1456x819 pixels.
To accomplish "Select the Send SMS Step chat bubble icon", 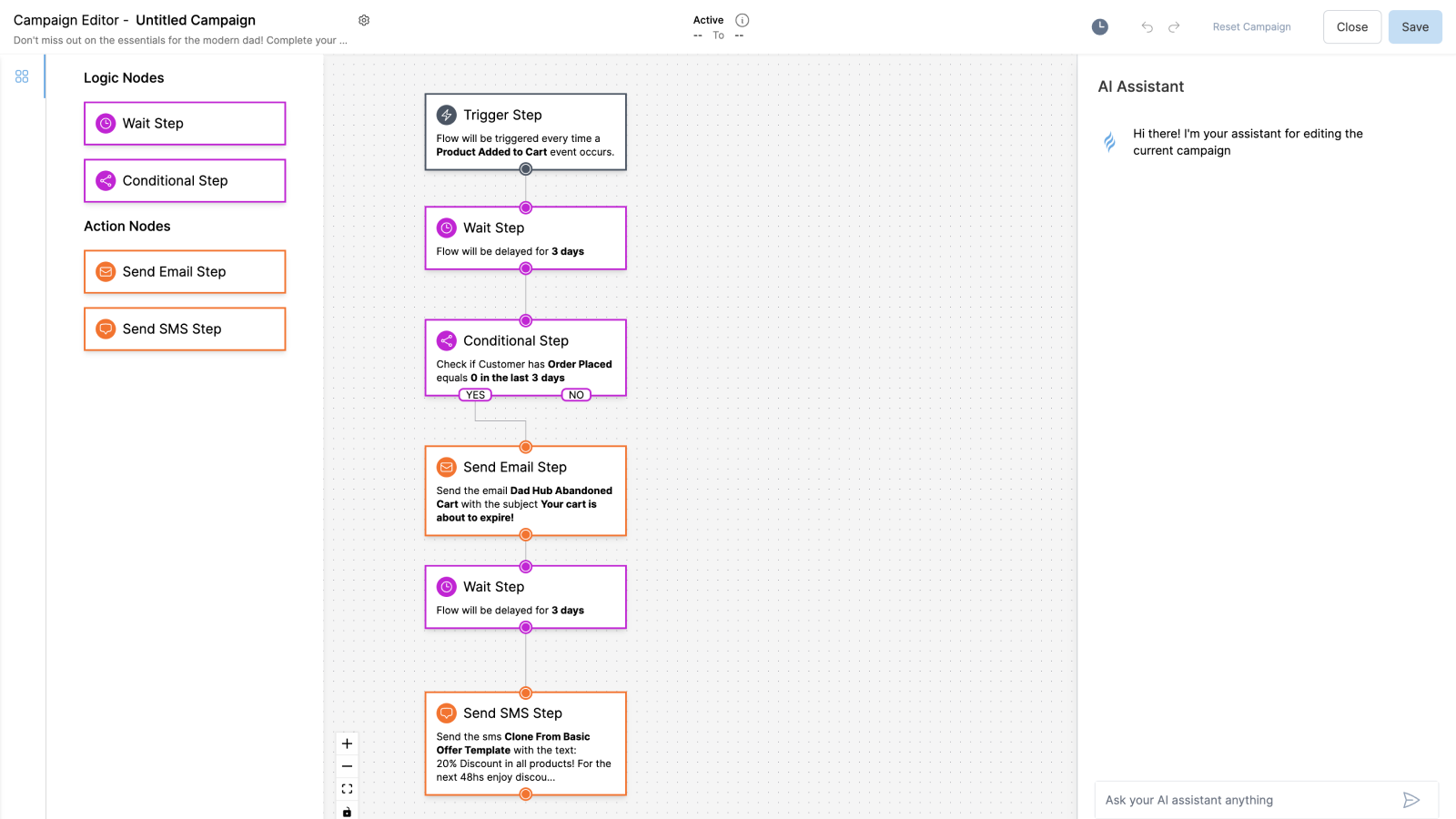I will point(105,329).
